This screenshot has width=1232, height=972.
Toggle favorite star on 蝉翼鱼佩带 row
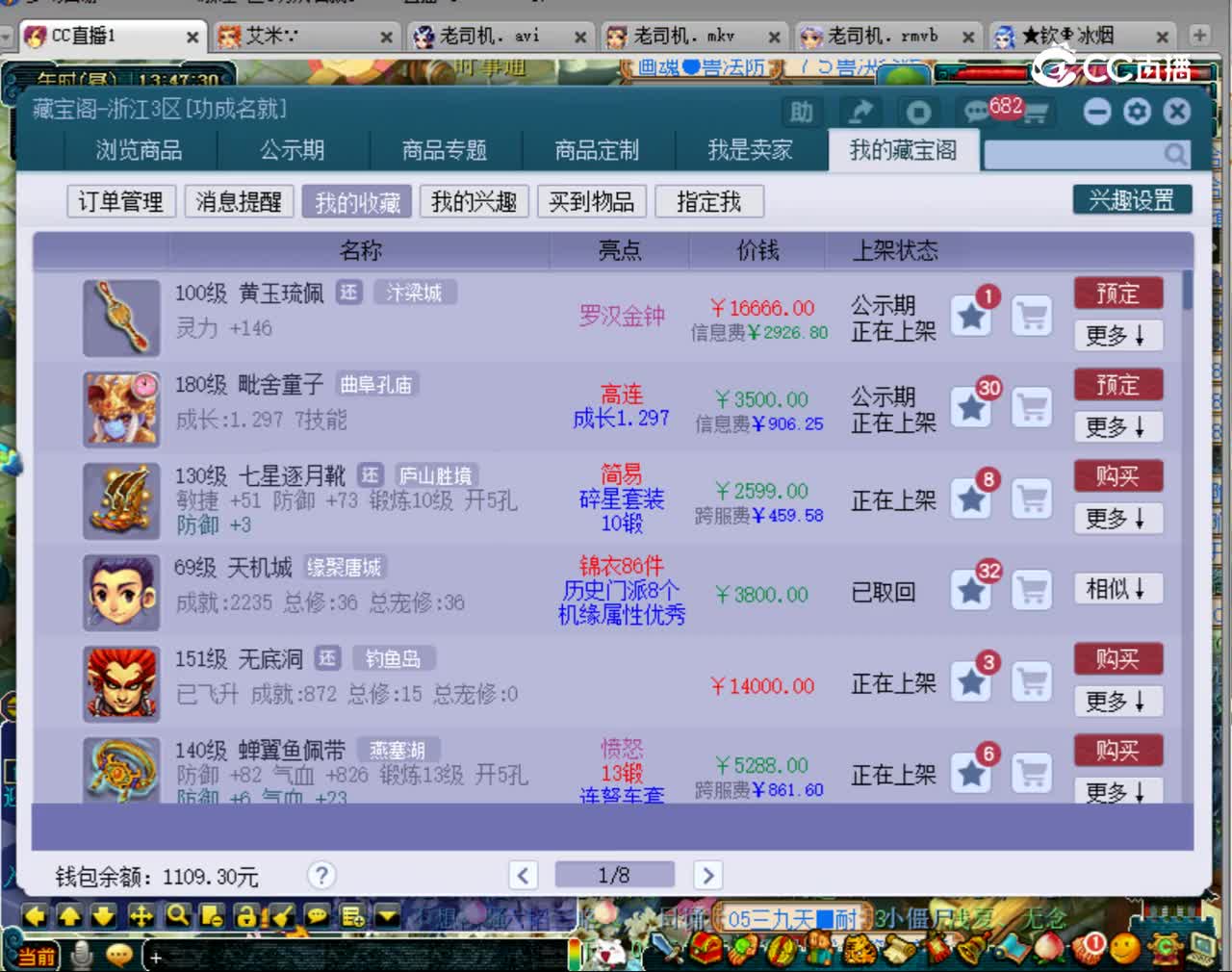(x=972, y=773)
